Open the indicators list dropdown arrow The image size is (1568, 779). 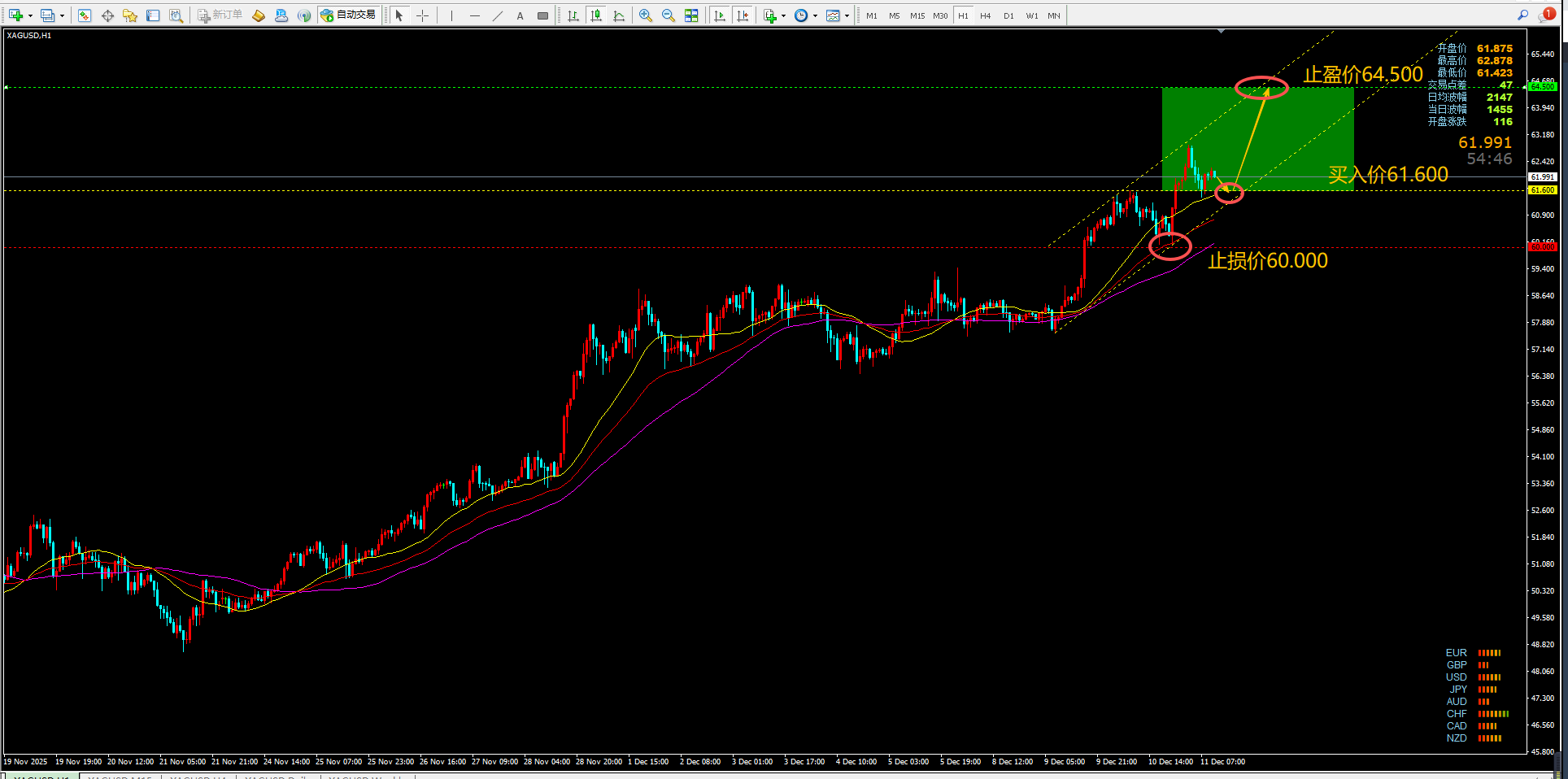(783, 15)
